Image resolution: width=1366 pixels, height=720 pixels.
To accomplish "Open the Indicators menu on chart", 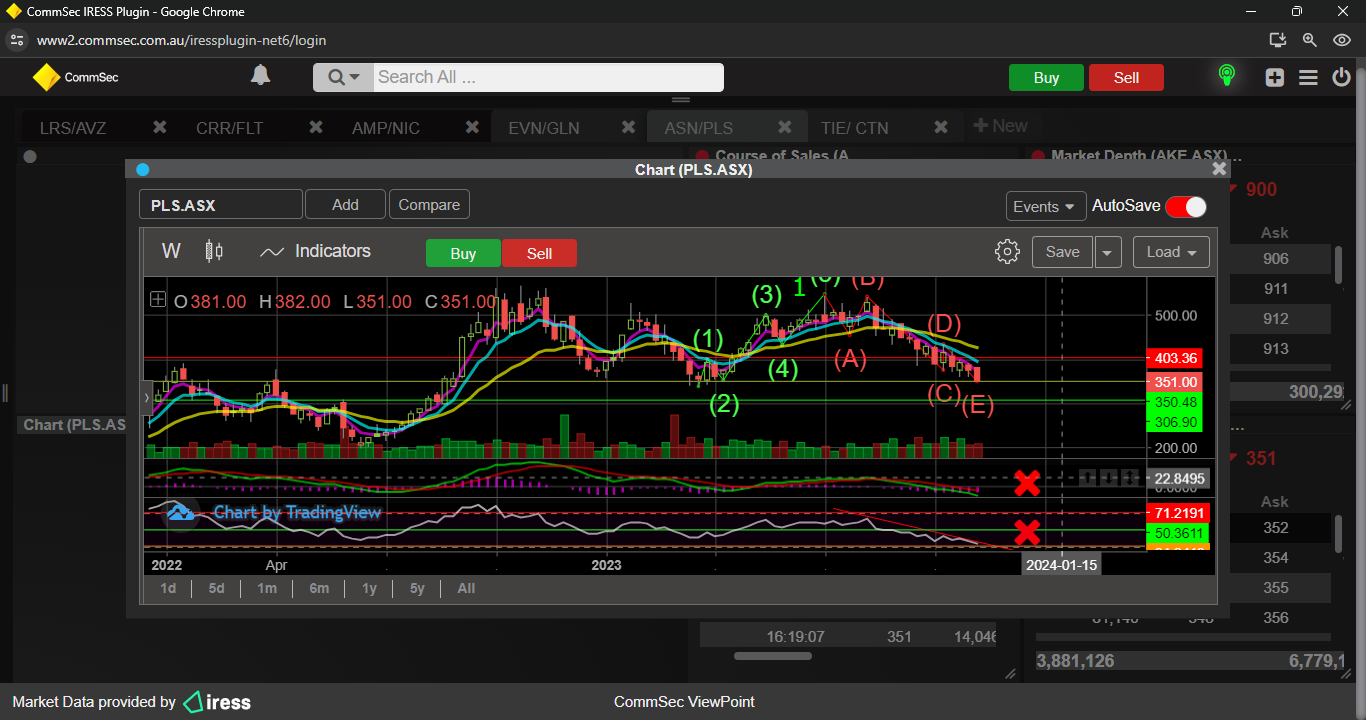I will click(x=315, y=252).
